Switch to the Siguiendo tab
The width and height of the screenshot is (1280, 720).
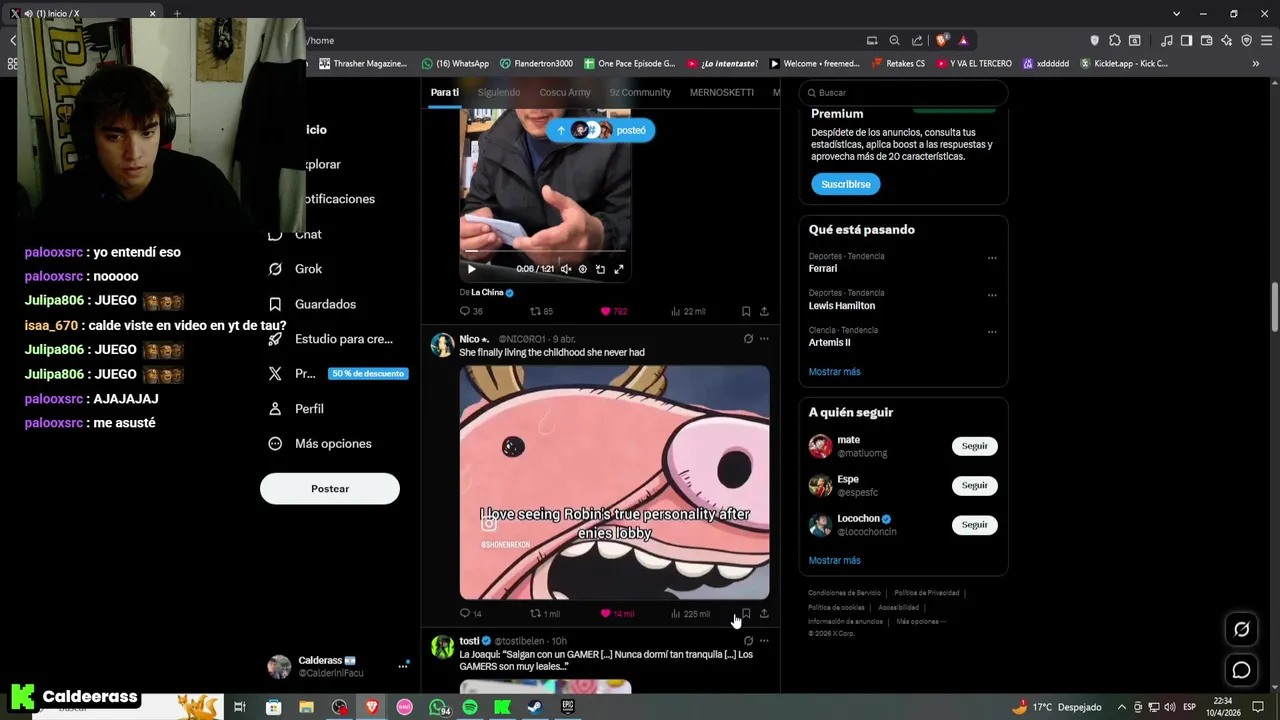499,92
